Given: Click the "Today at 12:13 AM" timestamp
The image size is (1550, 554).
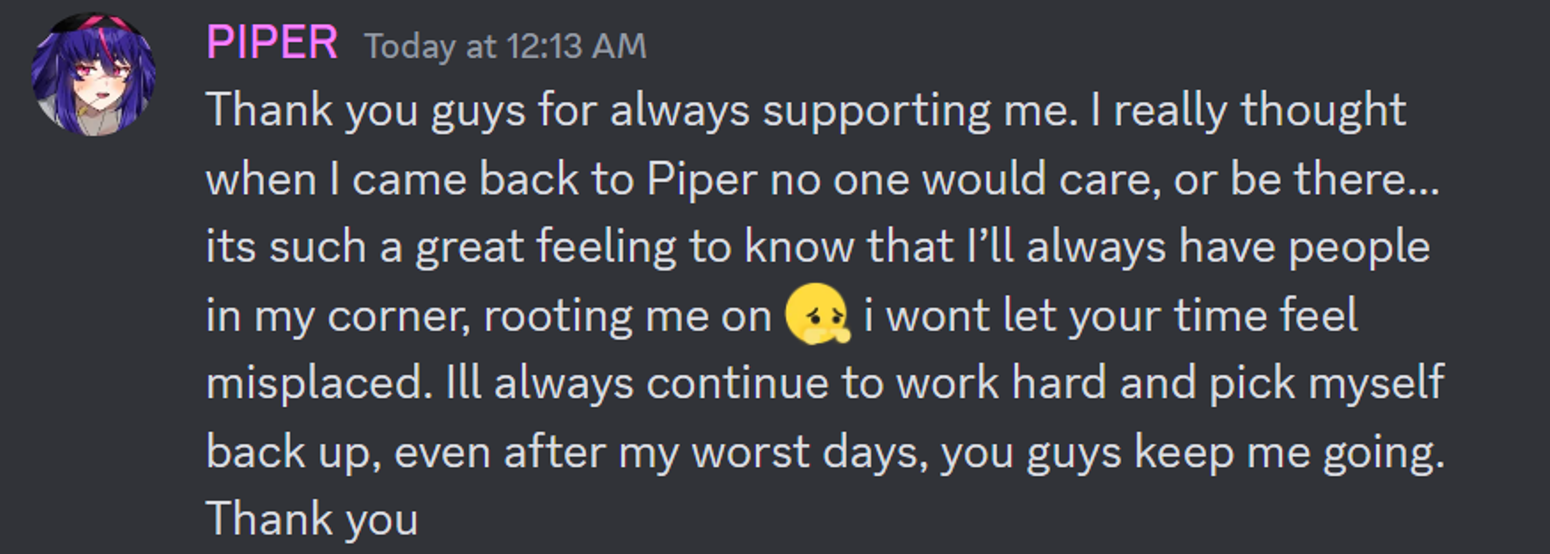Looking at the screenshot, I should (x=505, y=46).
